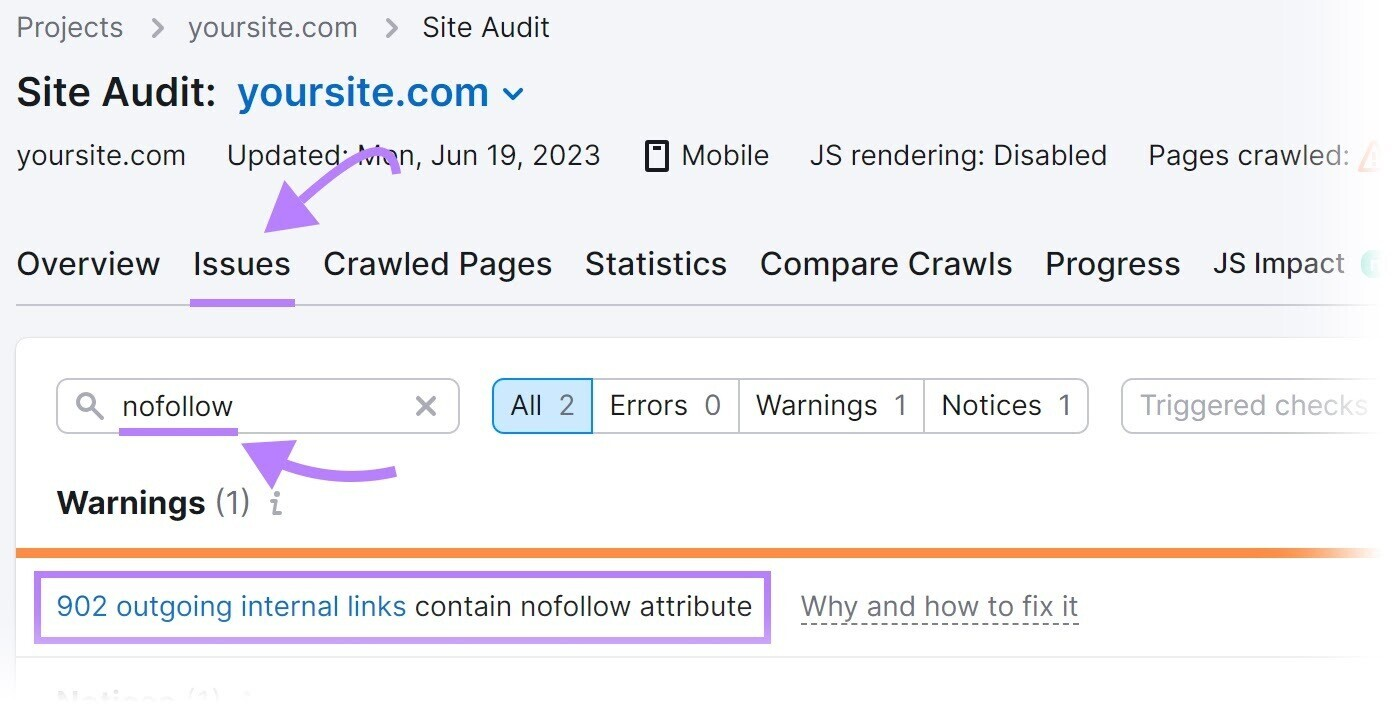Switch to the Statistics tab

pyautogui.click(x=655, y=263)
